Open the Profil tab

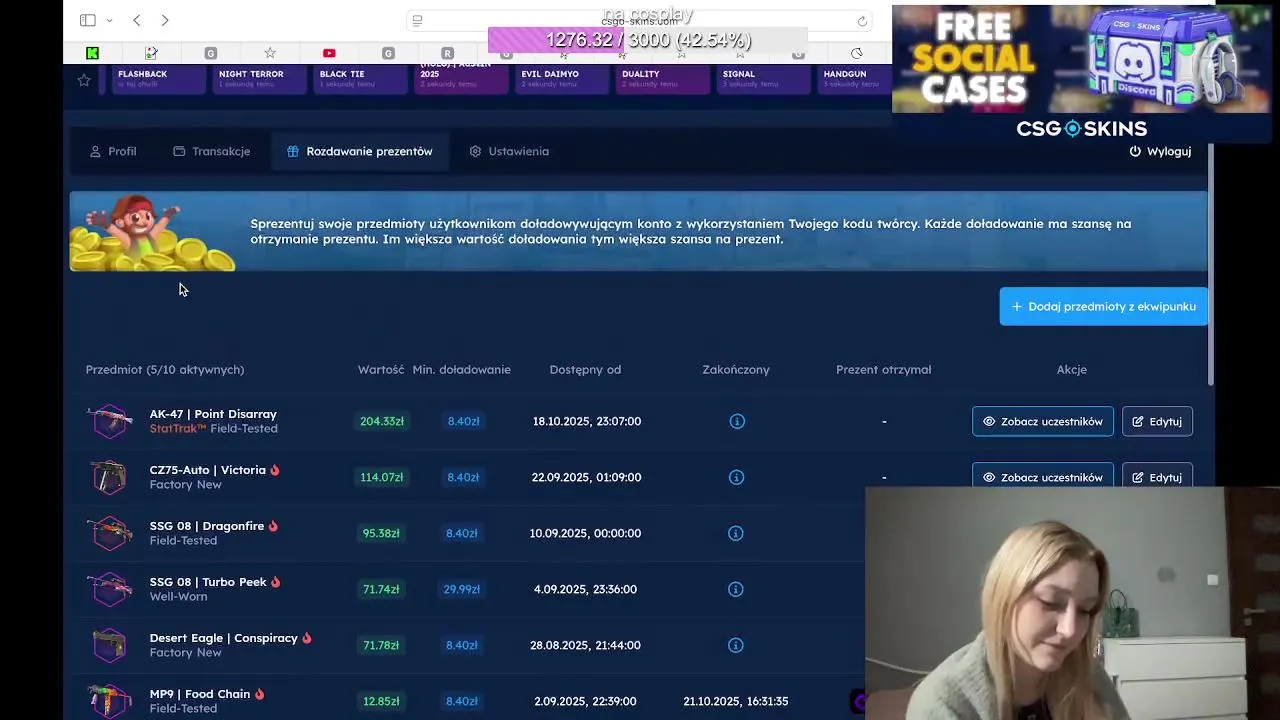coord(113,151)
